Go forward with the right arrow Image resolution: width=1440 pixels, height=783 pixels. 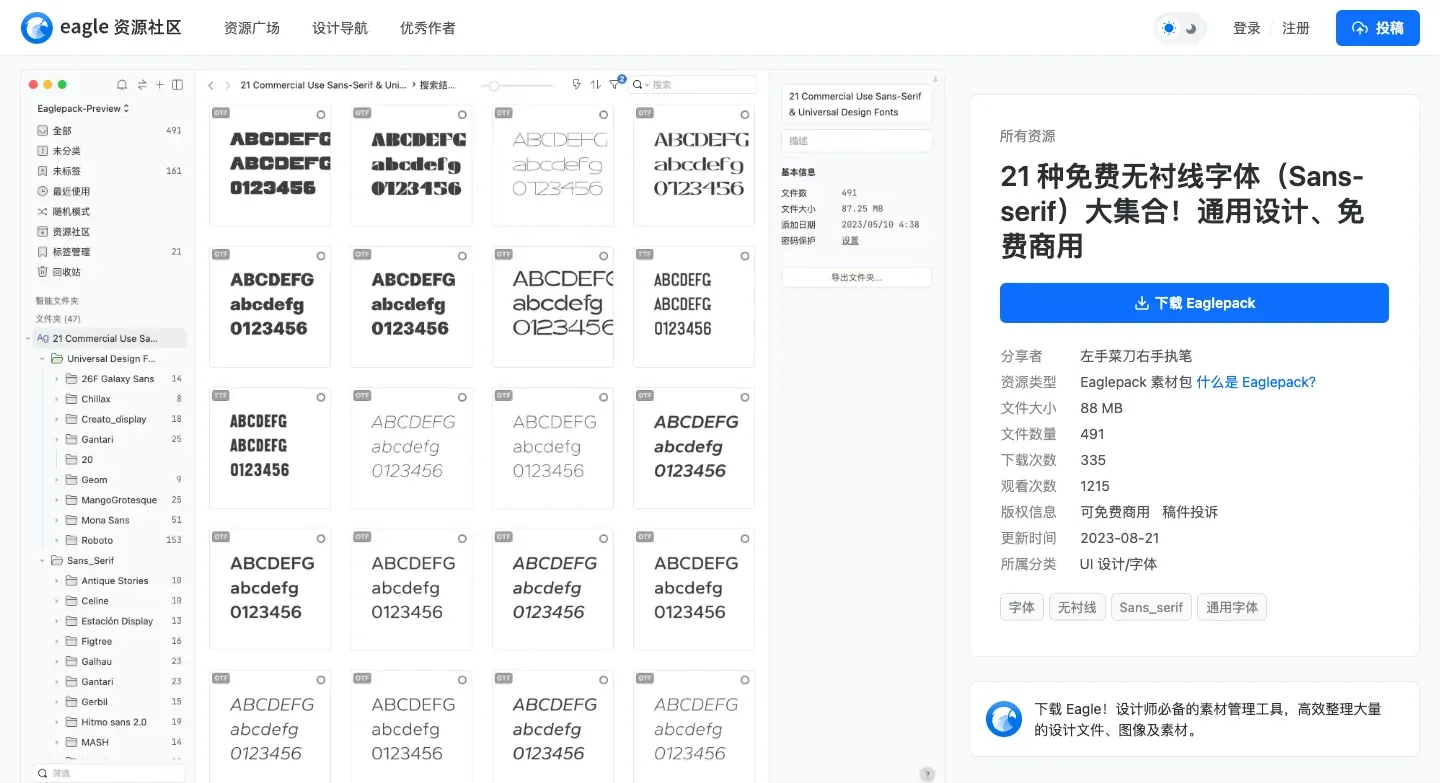227,85
